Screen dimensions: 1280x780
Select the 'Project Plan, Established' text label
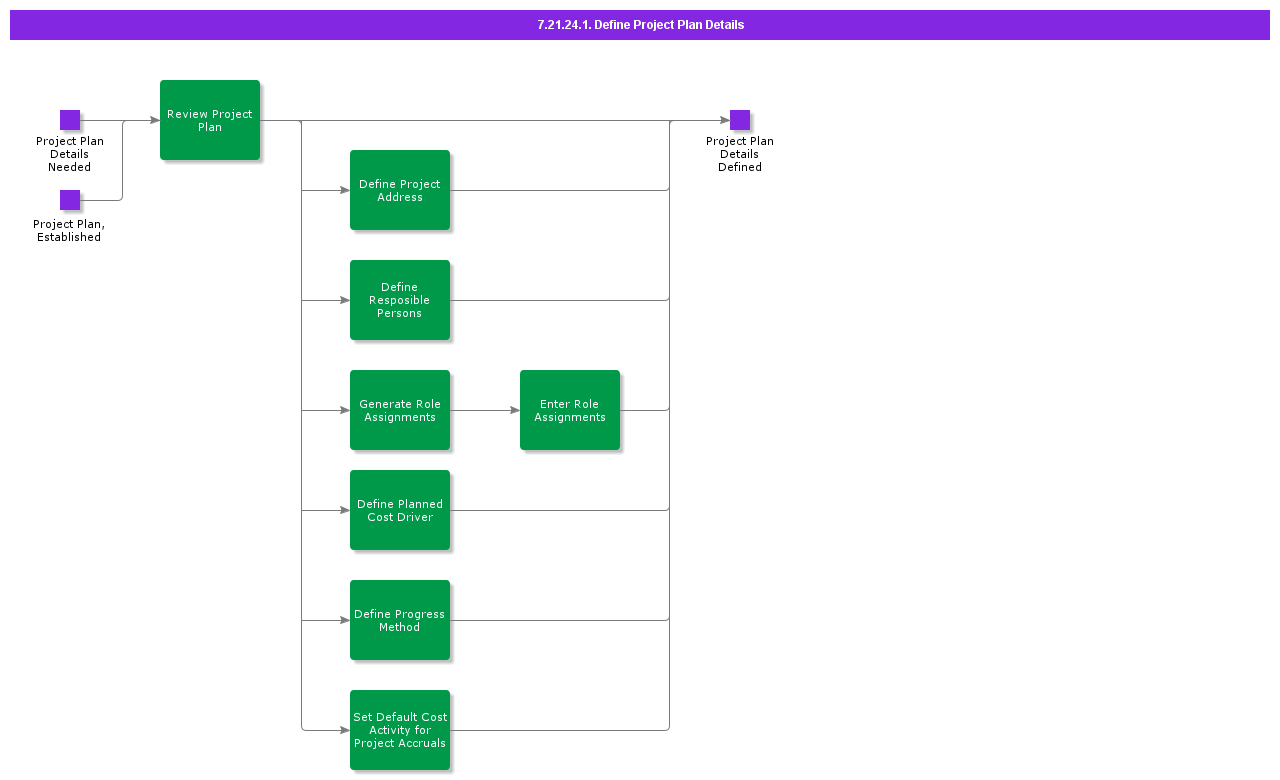point(69,231)
